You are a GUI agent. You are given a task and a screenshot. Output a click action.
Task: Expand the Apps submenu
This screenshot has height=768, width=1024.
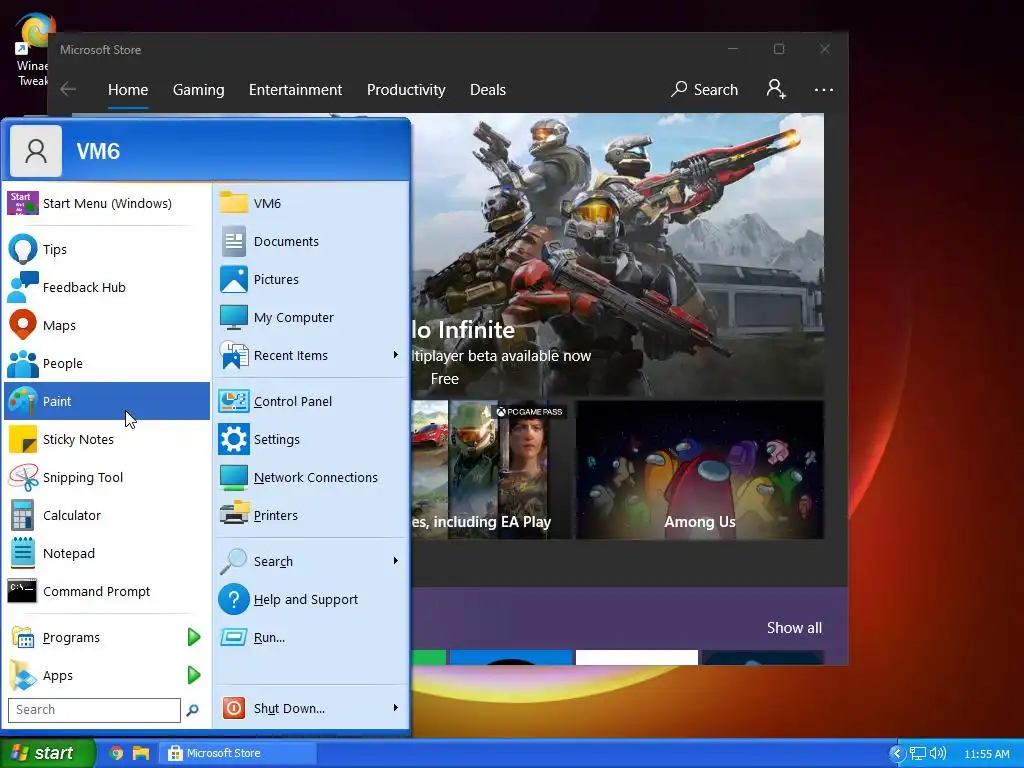pos(194,675)
